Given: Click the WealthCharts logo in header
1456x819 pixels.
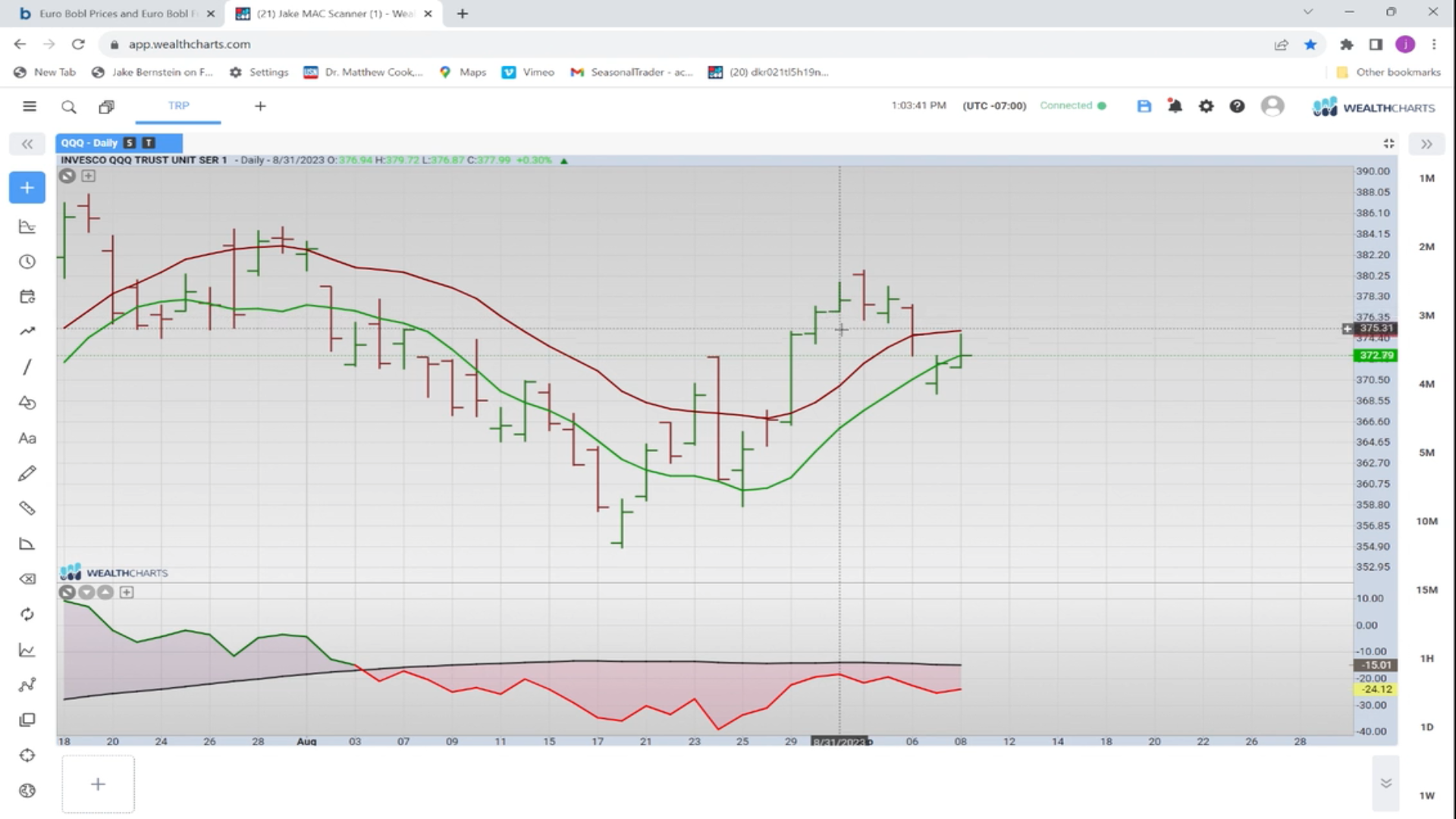Looking at the screenshot, I should (x=1373, y=107).
